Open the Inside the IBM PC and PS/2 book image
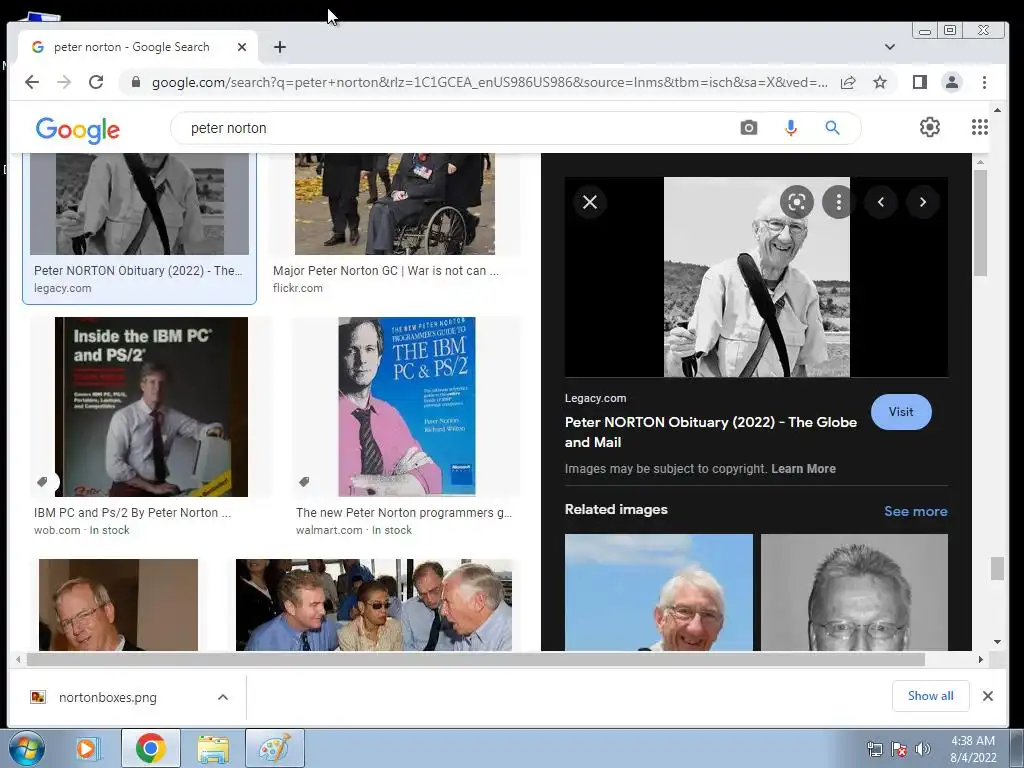This screenshot has height=768, width=1024. click(x=152, y=407)
